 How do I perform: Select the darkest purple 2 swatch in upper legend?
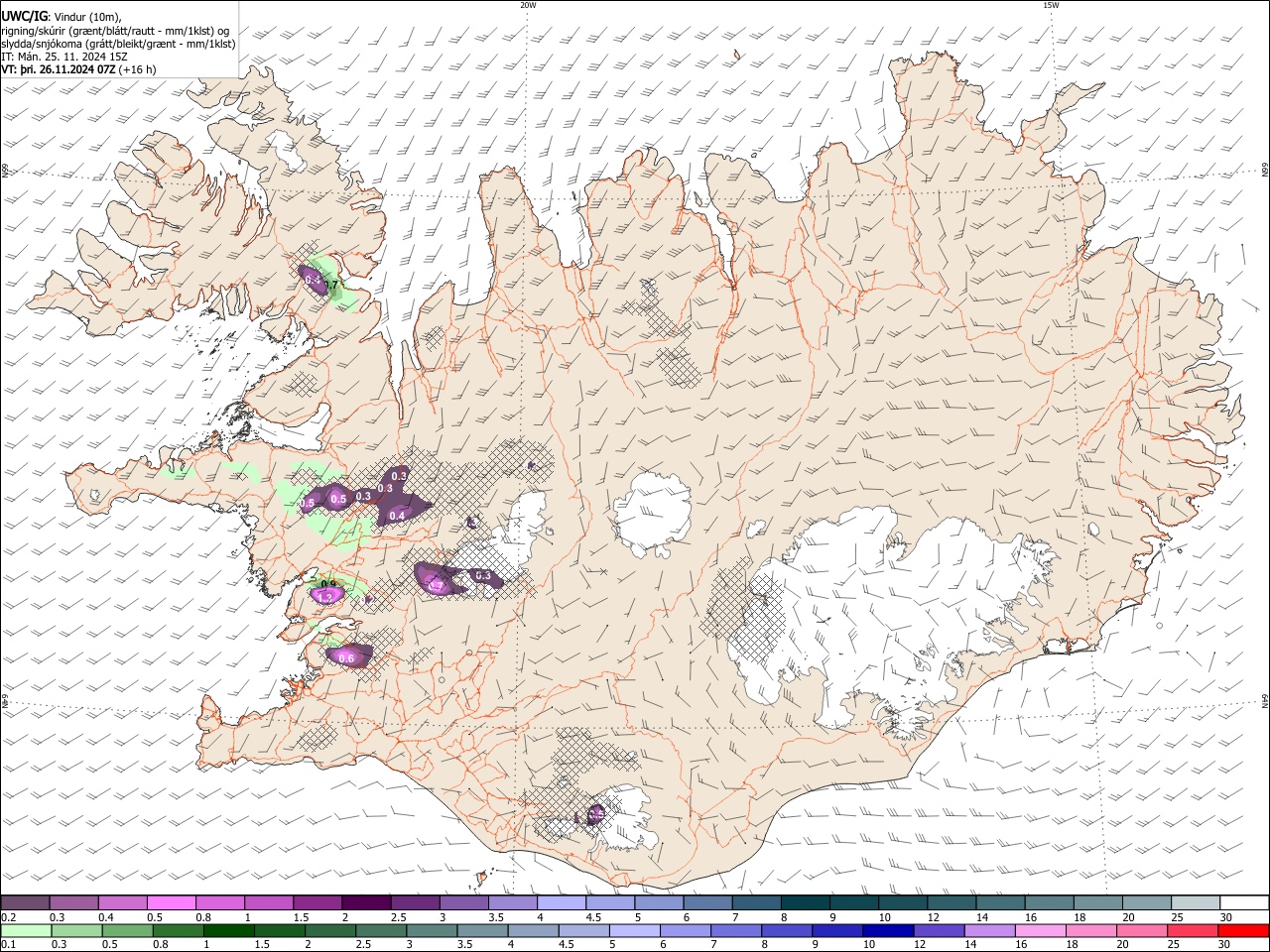[365, 902]
